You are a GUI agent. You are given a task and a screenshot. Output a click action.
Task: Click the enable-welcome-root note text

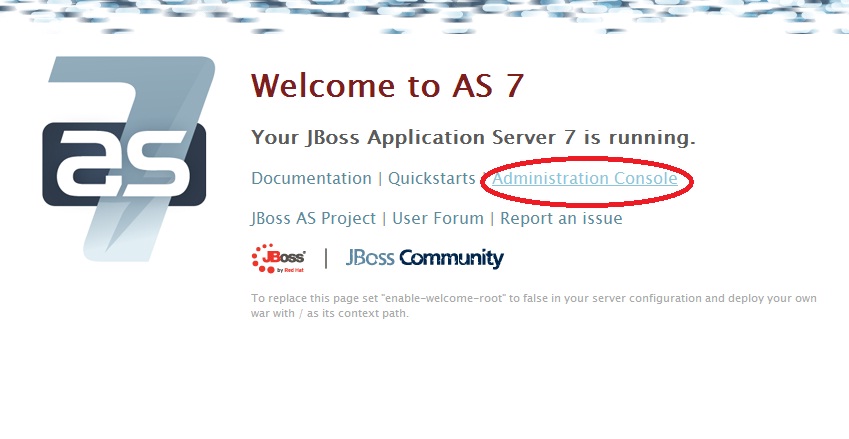534,306
